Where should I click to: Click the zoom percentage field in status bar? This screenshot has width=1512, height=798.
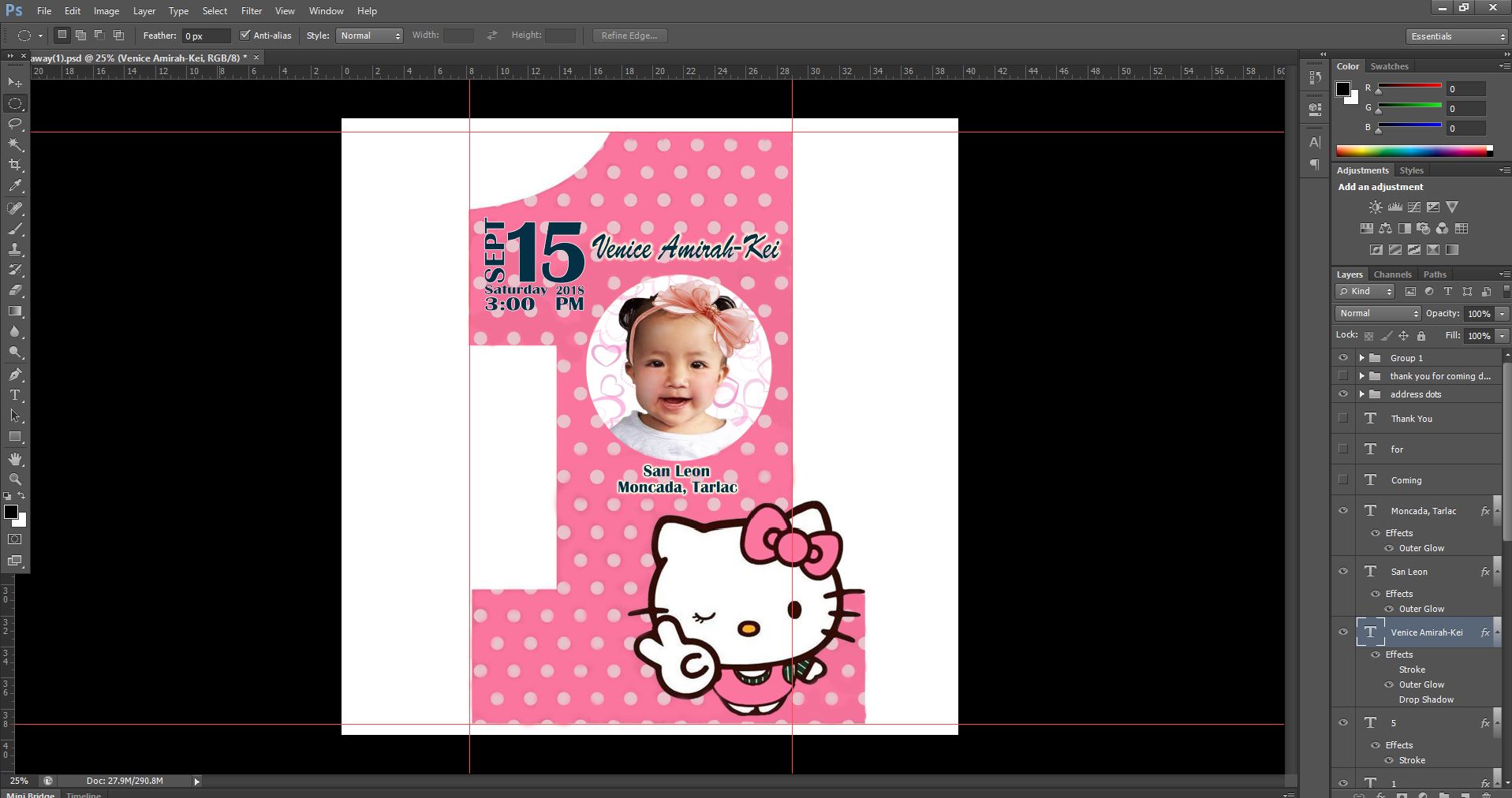(x=19, y=781)
